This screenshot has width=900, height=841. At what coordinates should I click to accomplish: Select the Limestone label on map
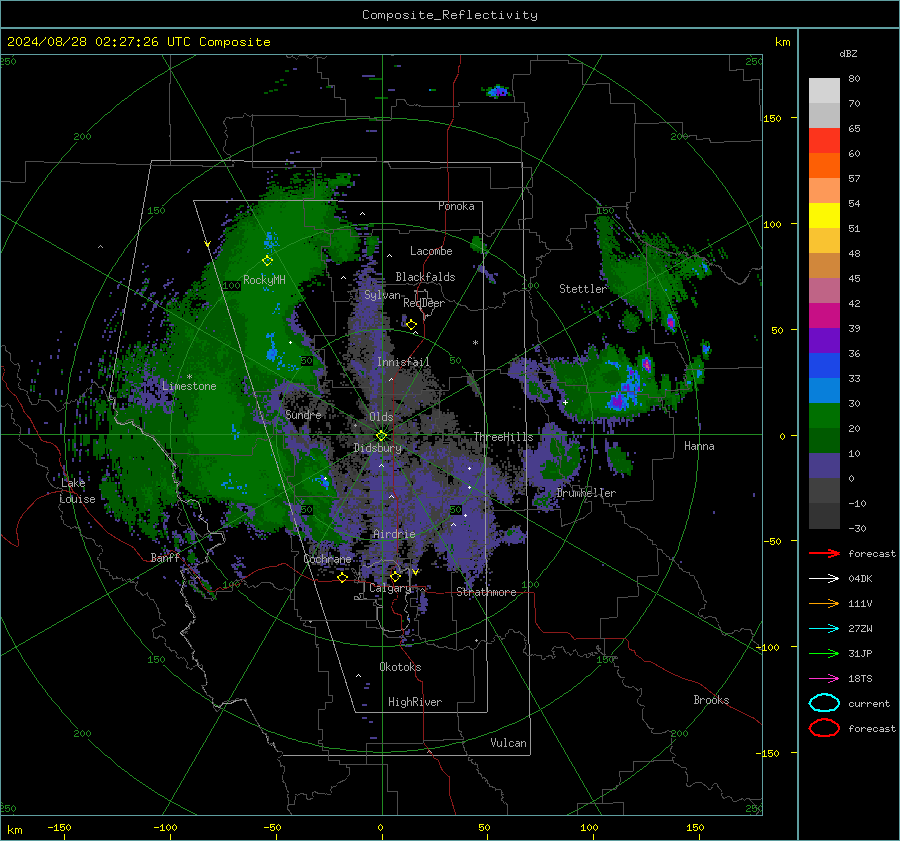click(x=189, y=386)
